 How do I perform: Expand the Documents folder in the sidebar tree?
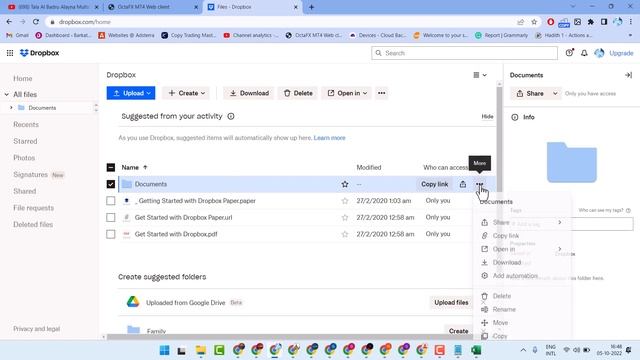[x=11, y=108]
